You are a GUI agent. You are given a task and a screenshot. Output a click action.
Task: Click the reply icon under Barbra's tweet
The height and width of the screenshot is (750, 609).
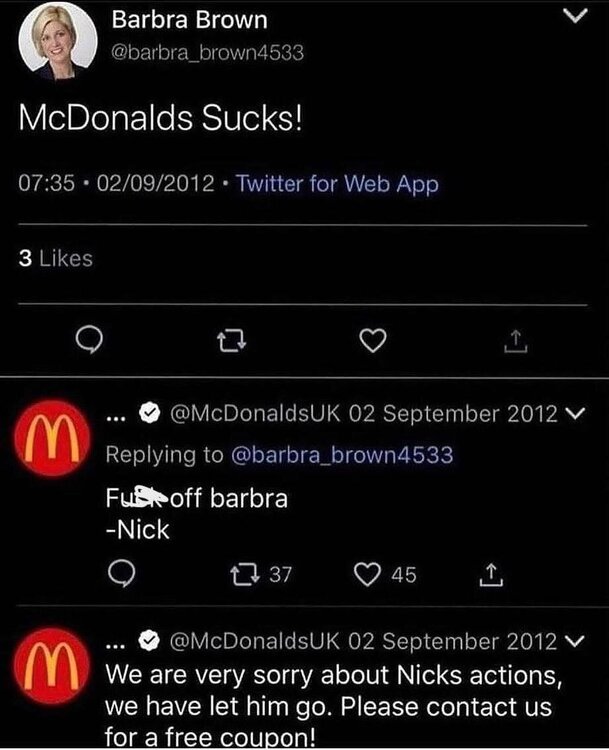pos(88,343)
